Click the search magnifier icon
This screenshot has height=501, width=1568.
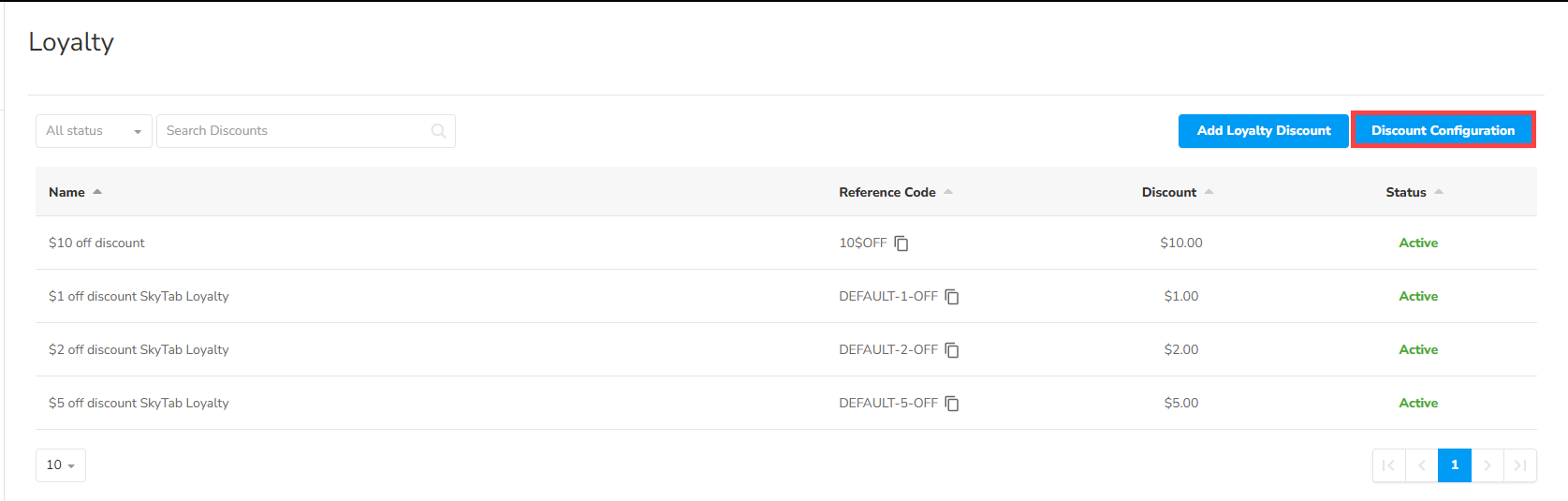click(x=438, y=131)
